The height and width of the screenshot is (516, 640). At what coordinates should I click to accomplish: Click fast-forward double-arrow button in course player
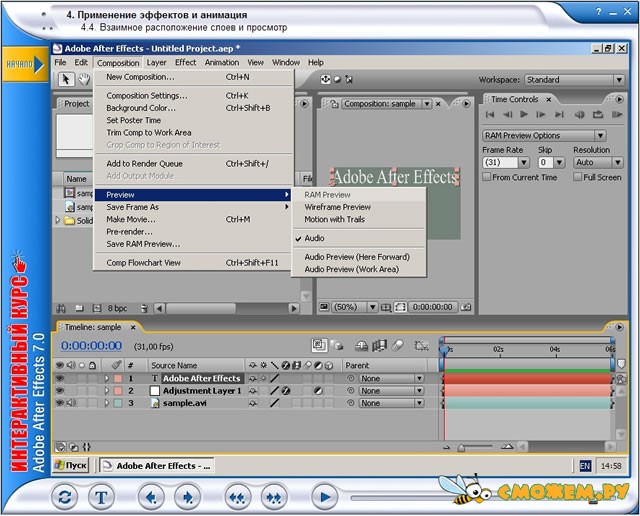(274, 497)
